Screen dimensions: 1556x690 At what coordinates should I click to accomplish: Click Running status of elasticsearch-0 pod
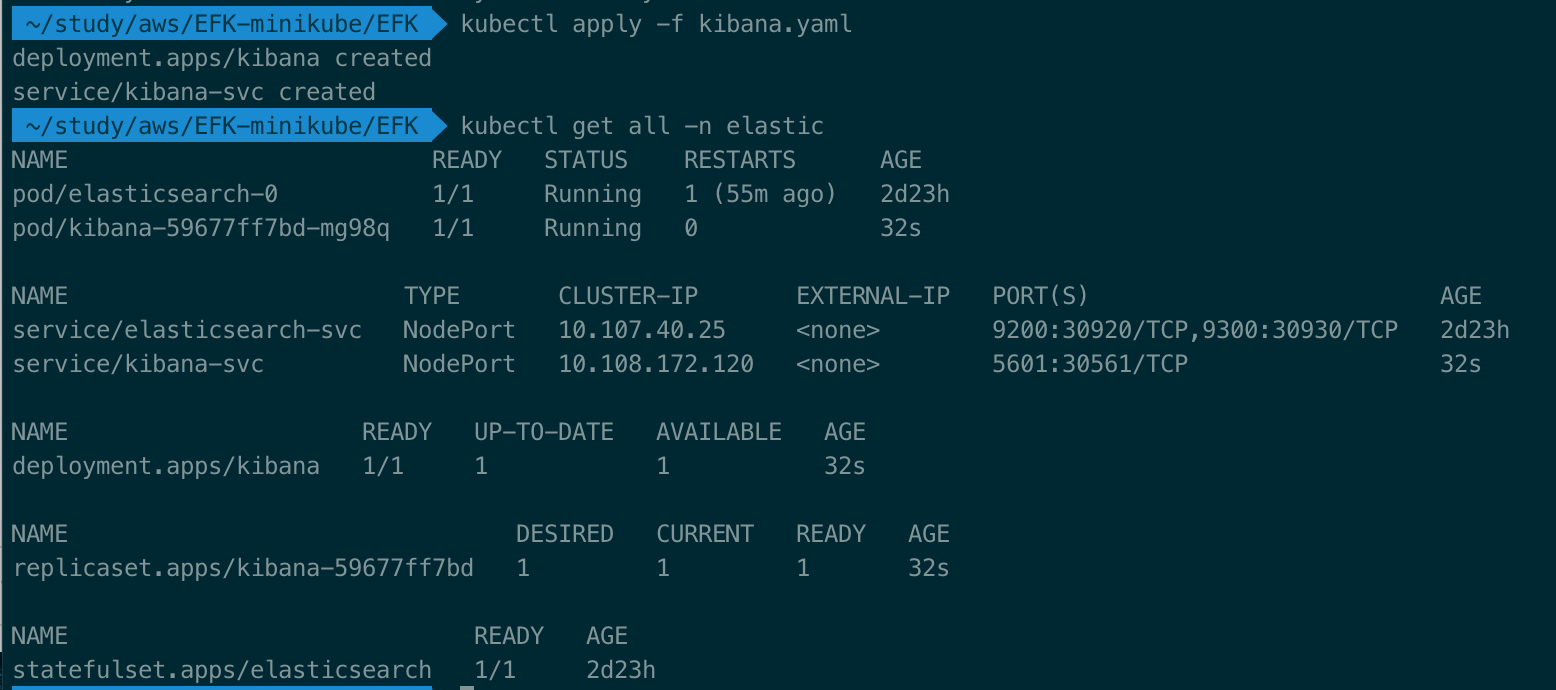coord(593,194)
